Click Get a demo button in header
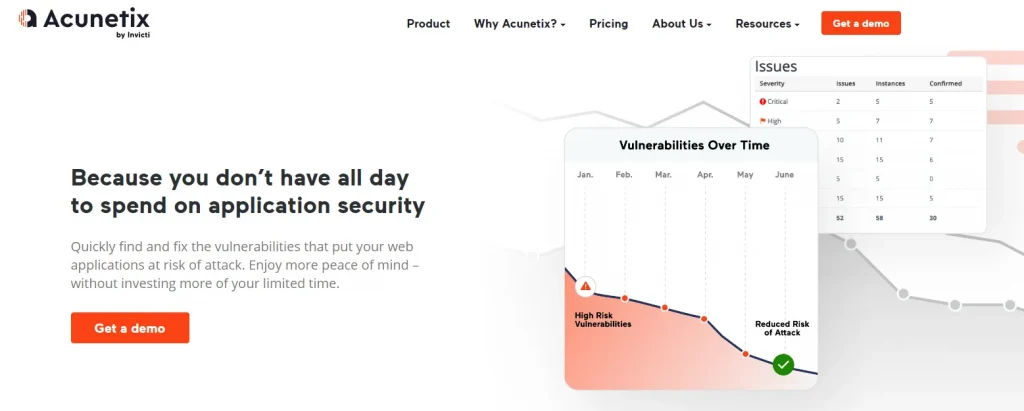The image size is (1024, 411). pyautogui.click(x=861, y=23)
